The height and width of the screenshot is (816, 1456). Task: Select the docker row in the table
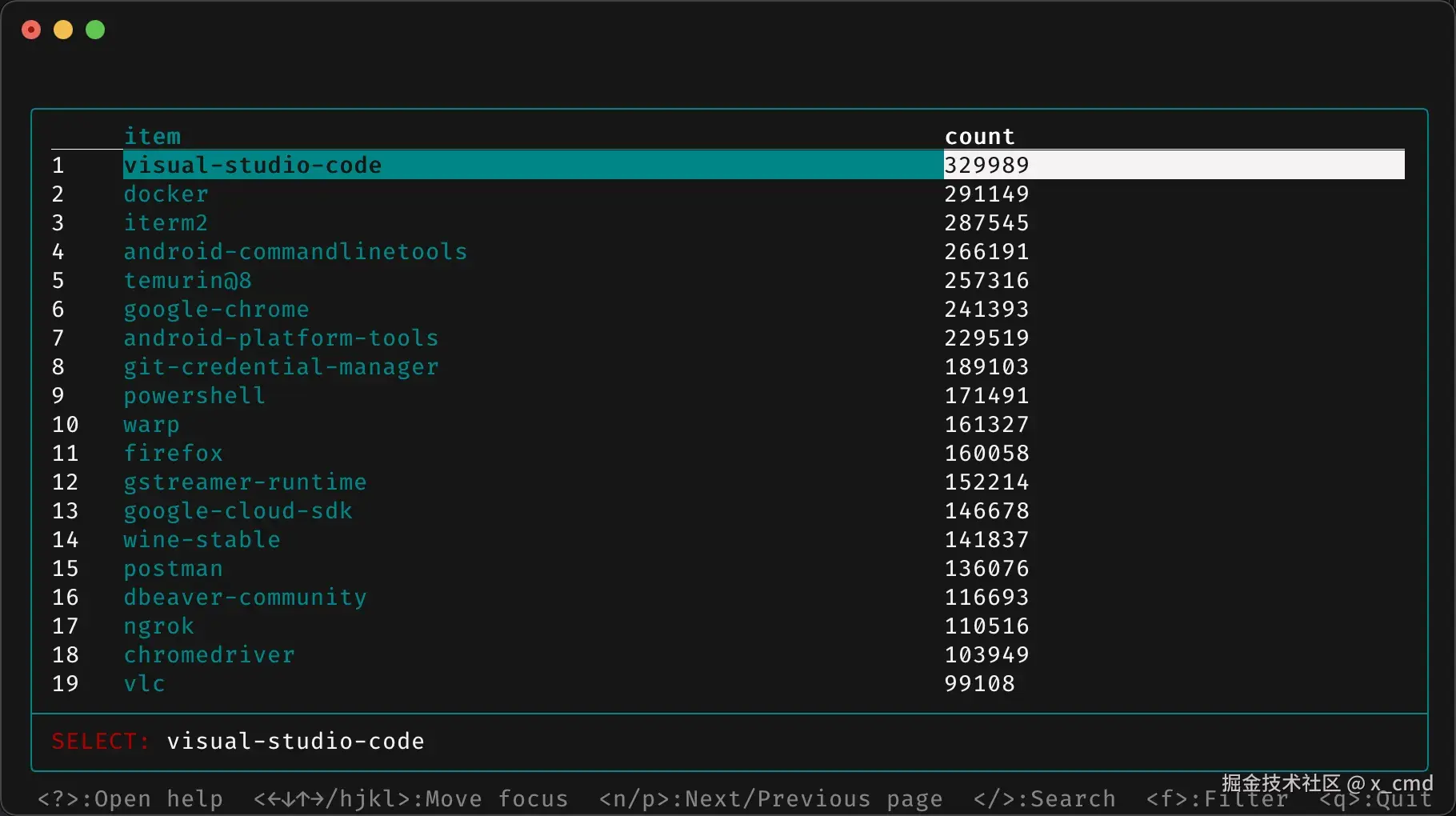[x=166, y=194]
